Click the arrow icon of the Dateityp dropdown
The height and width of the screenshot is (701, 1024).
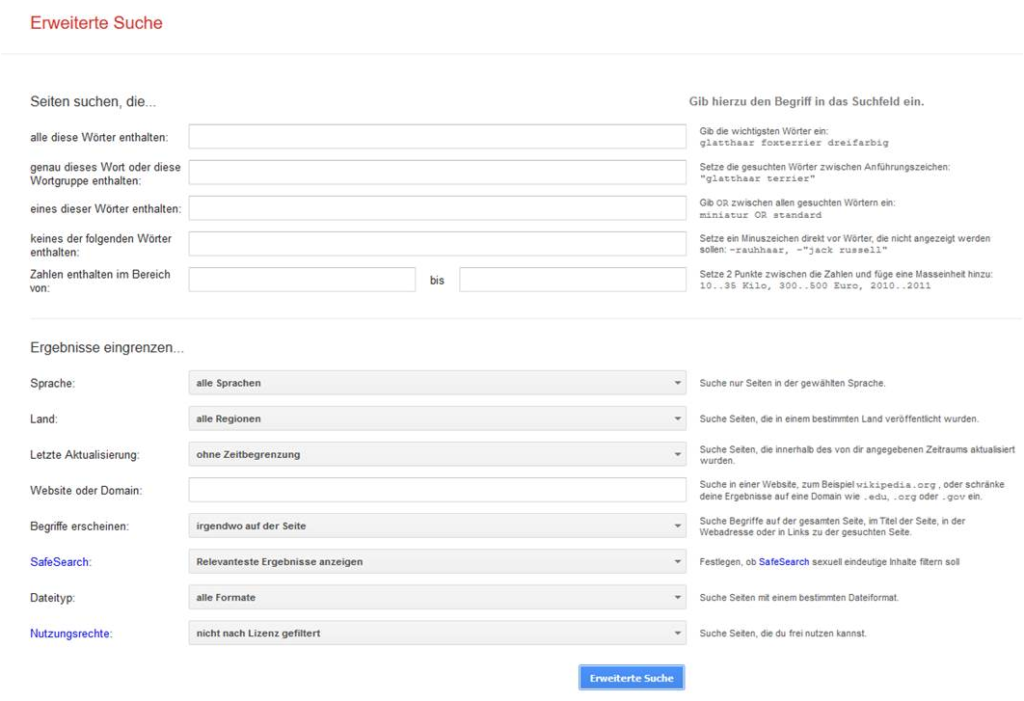coord(677,598)
